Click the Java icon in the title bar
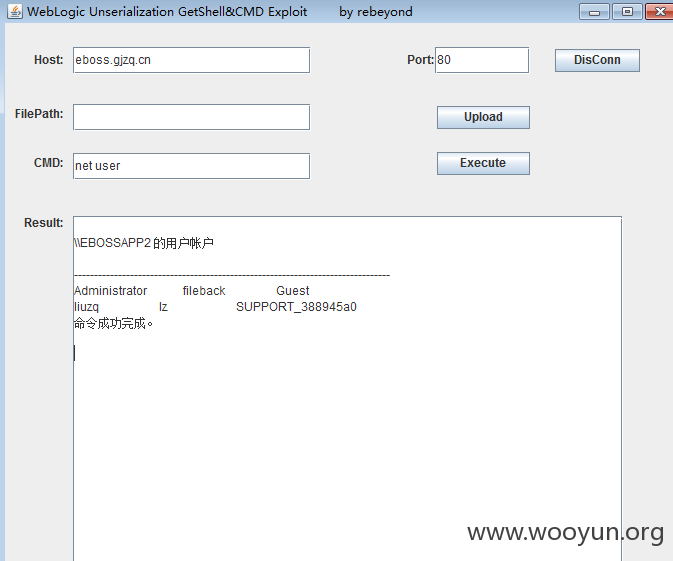The height and width of the screenshot is (561, 673). tap(14, 12)
